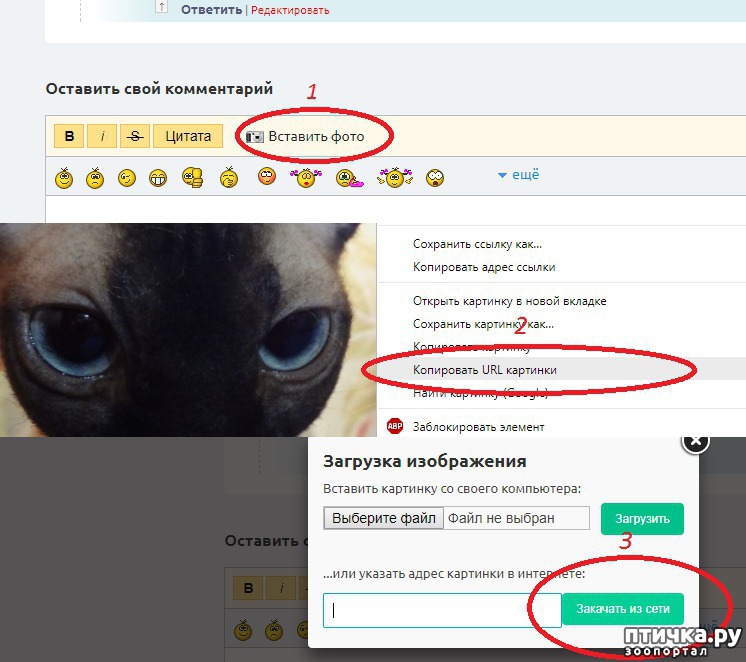Close the image upload dialog
The image size is (746, 662).
click(x=697, y=440)
